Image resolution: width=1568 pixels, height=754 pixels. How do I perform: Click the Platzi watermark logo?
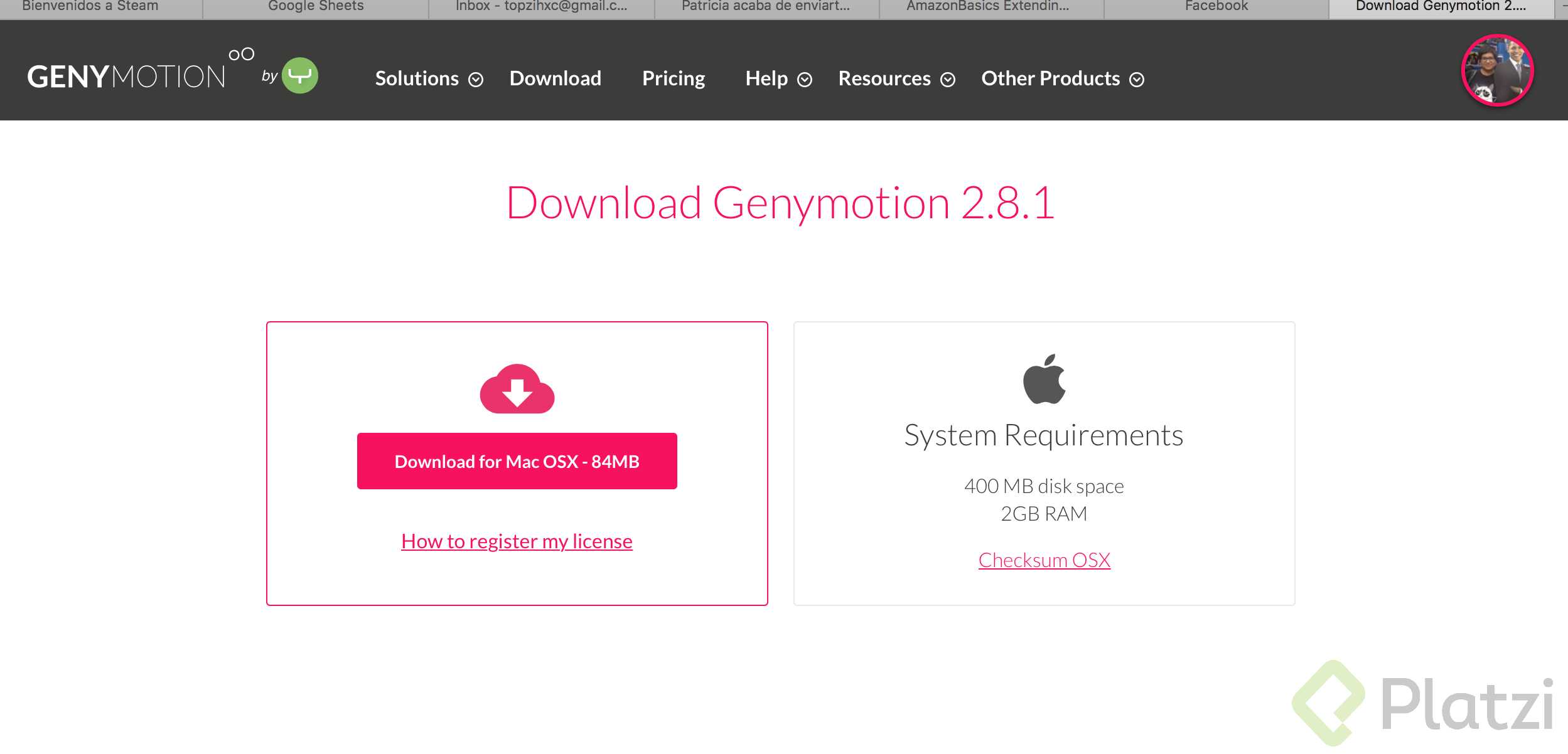[x=1422, y=704]
